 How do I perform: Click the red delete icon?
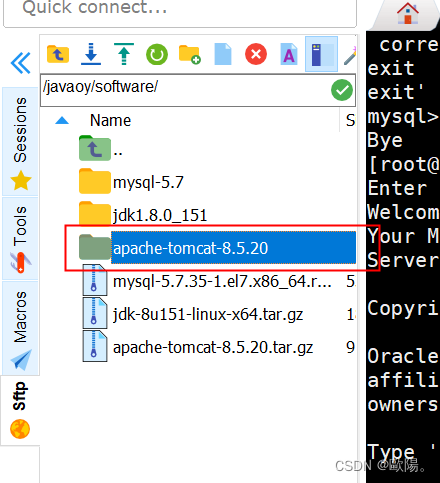pos(256,54)
